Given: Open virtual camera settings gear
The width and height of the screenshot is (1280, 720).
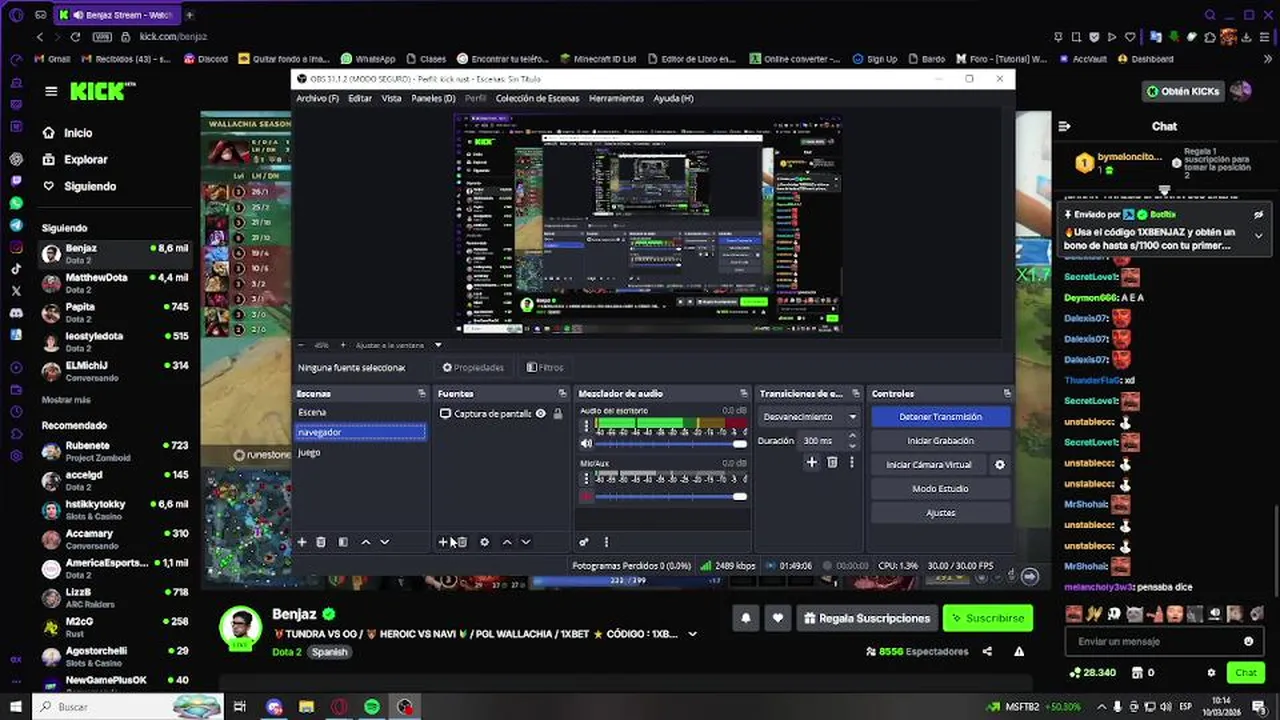Looking at the screenshot, I should (999, 465).
